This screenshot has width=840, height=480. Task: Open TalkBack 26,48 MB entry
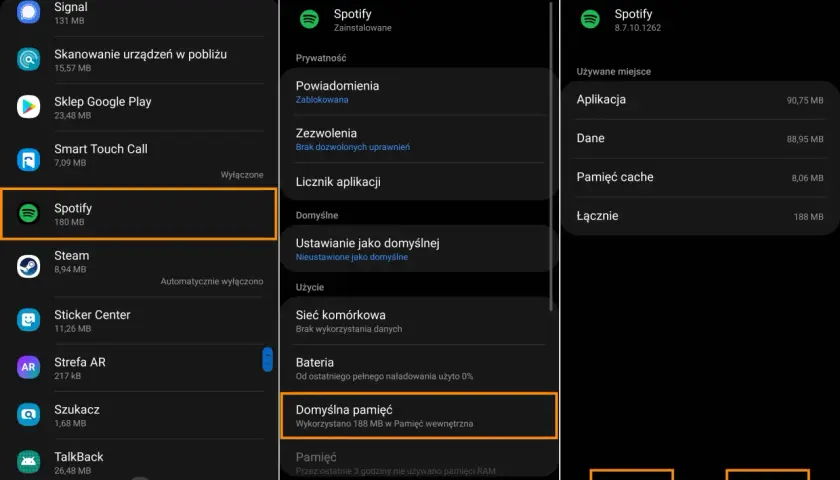point(139,461)
